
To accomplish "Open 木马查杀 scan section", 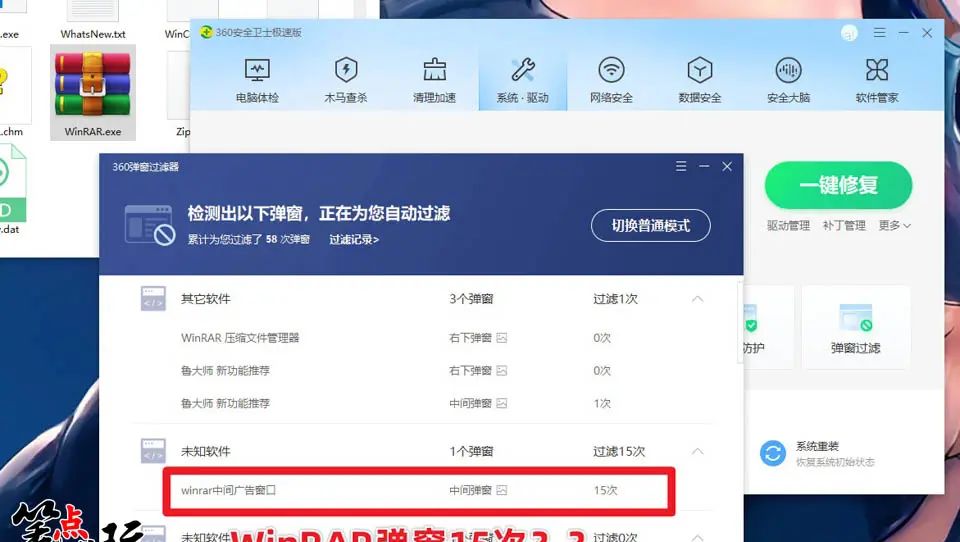I will (x=346, y=80).
